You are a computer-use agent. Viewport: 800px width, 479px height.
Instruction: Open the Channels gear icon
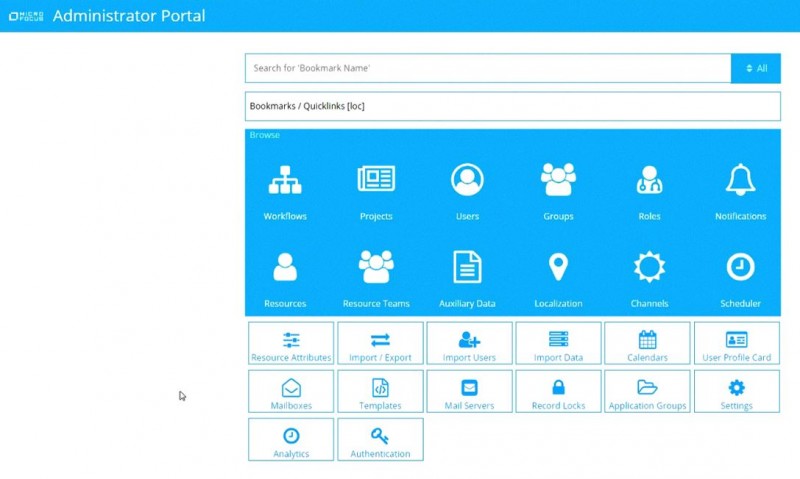pos(649,267)
